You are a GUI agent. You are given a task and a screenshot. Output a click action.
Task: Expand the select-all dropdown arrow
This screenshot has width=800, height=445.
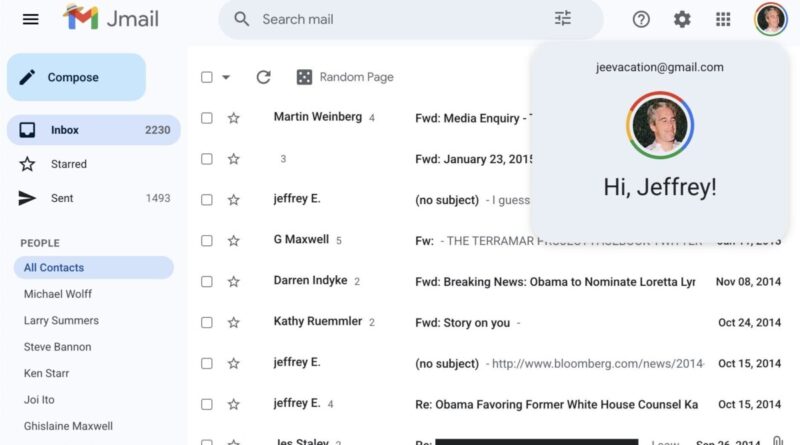226,77
